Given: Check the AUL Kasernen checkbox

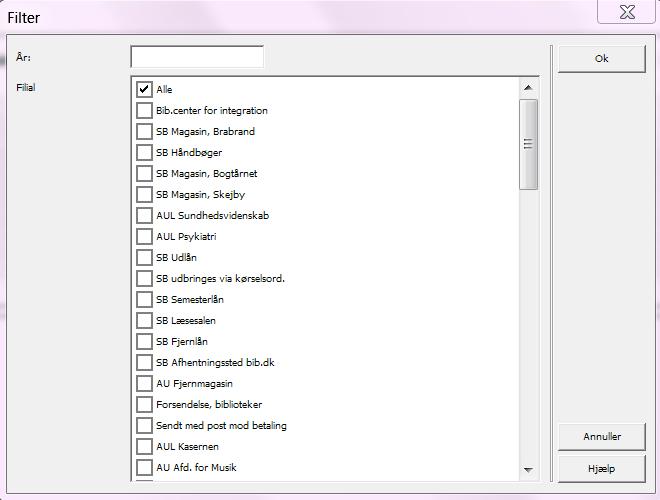Looking at the screenshot, I should click(x=144, y=447).
